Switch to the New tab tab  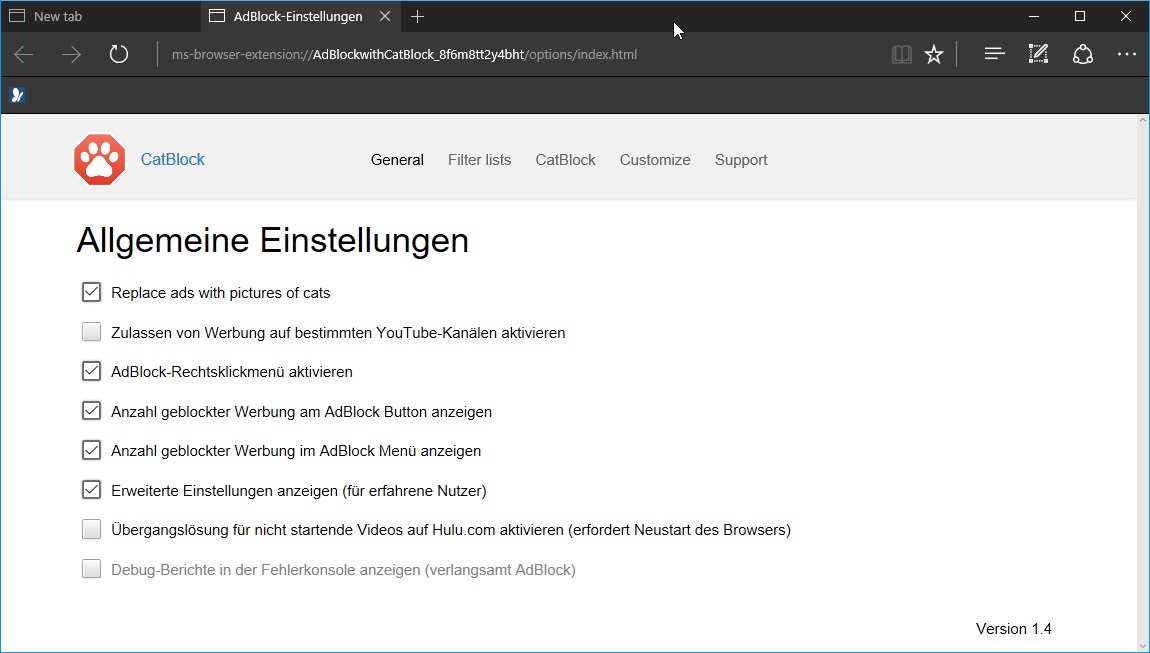(100, 16)
